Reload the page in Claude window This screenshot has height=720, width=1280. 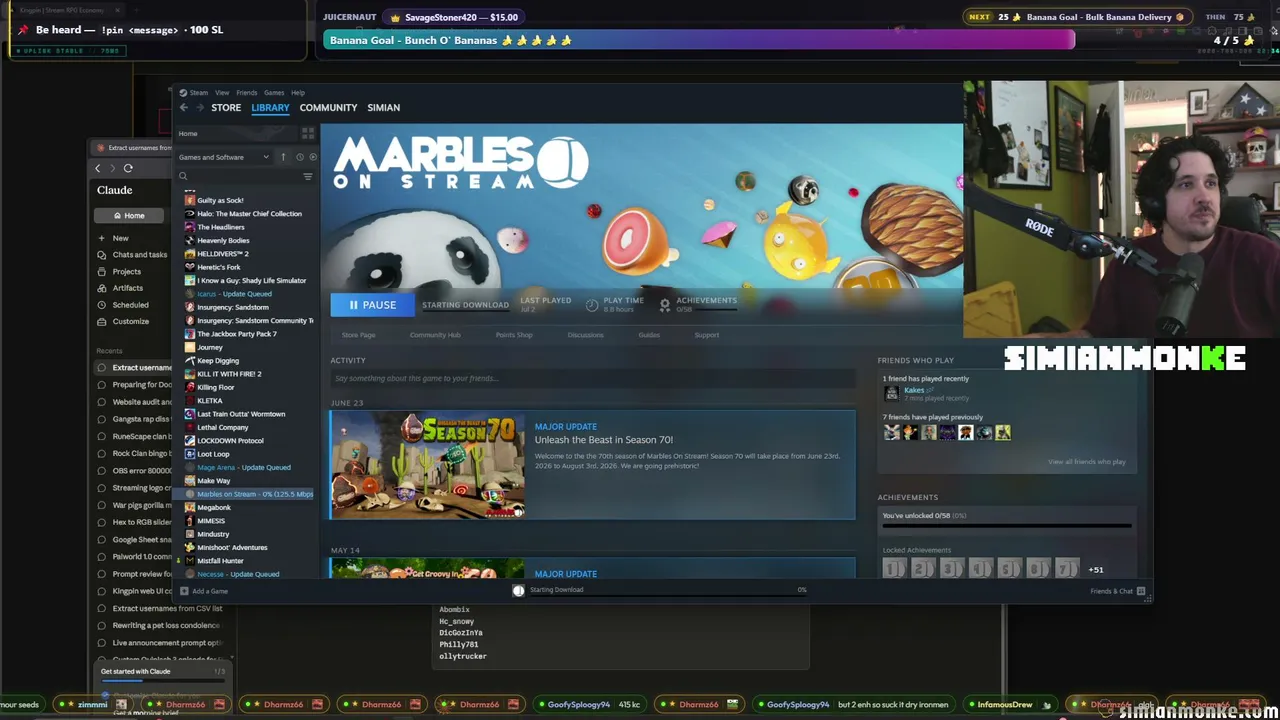pos(128,168)
